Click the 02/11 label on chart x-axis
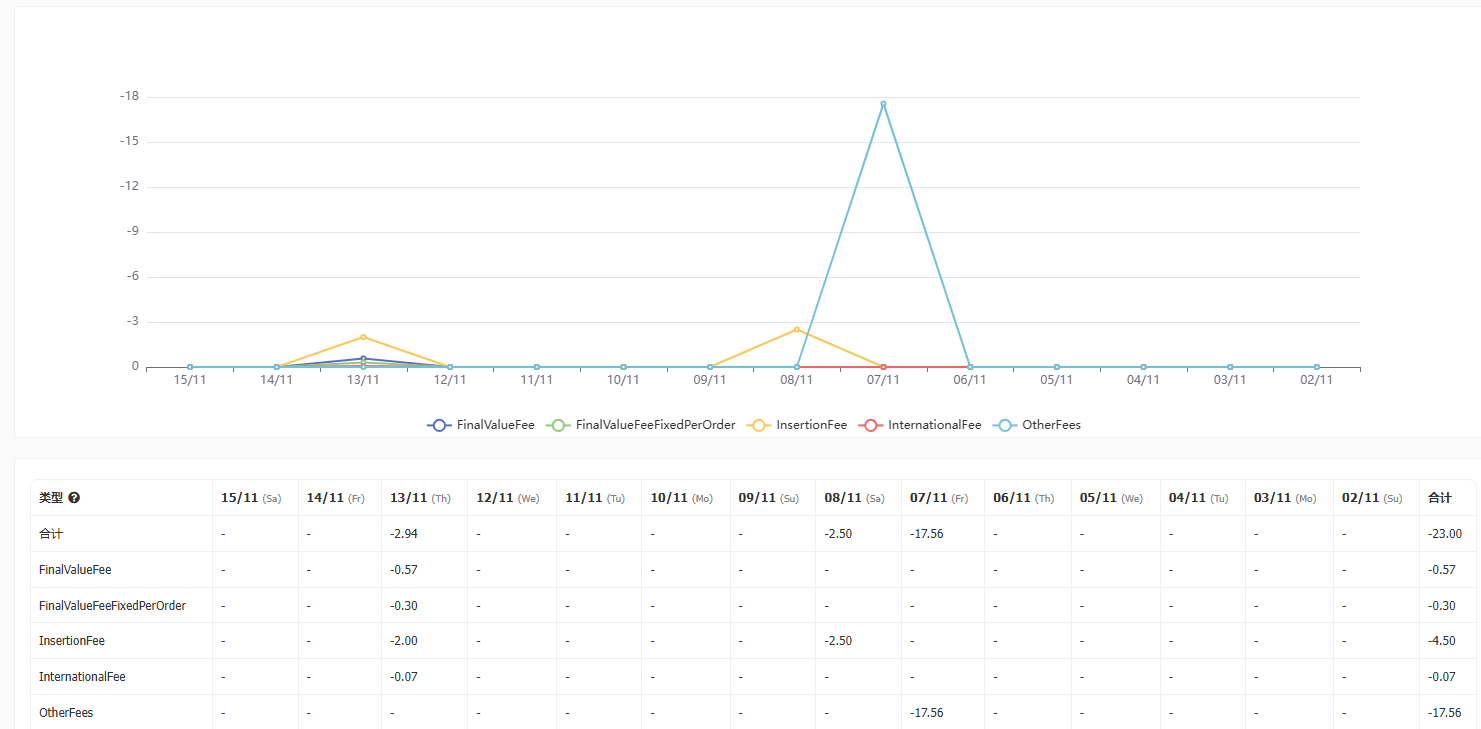Screen dimensions: 1481x729 pos(1316,380)
